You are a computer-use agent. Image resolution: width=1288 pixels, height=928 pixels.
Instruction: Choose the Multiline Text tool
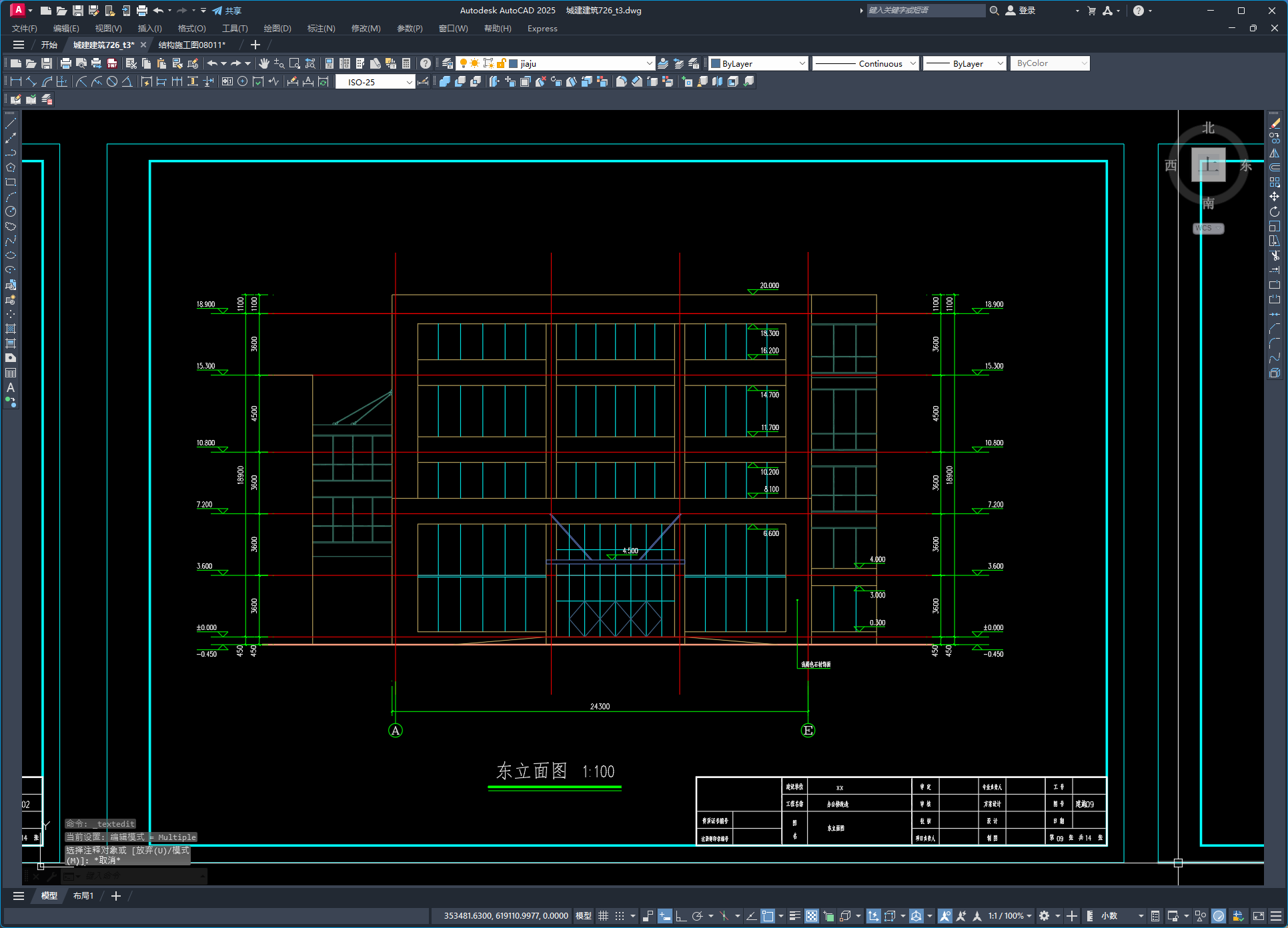[11, 387]
